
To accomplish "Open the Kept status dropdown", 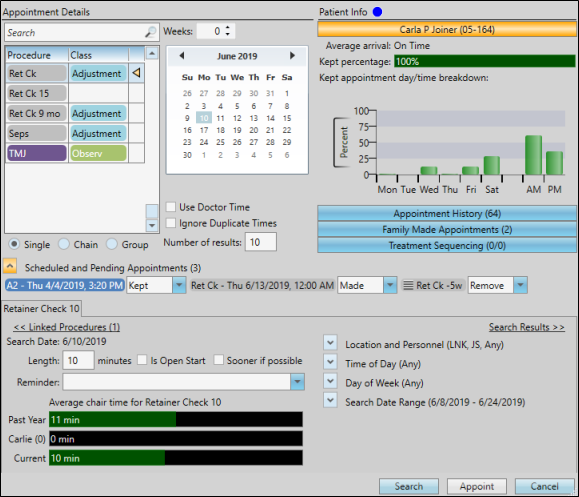I will pyautogui.click(x=179, y=285).
